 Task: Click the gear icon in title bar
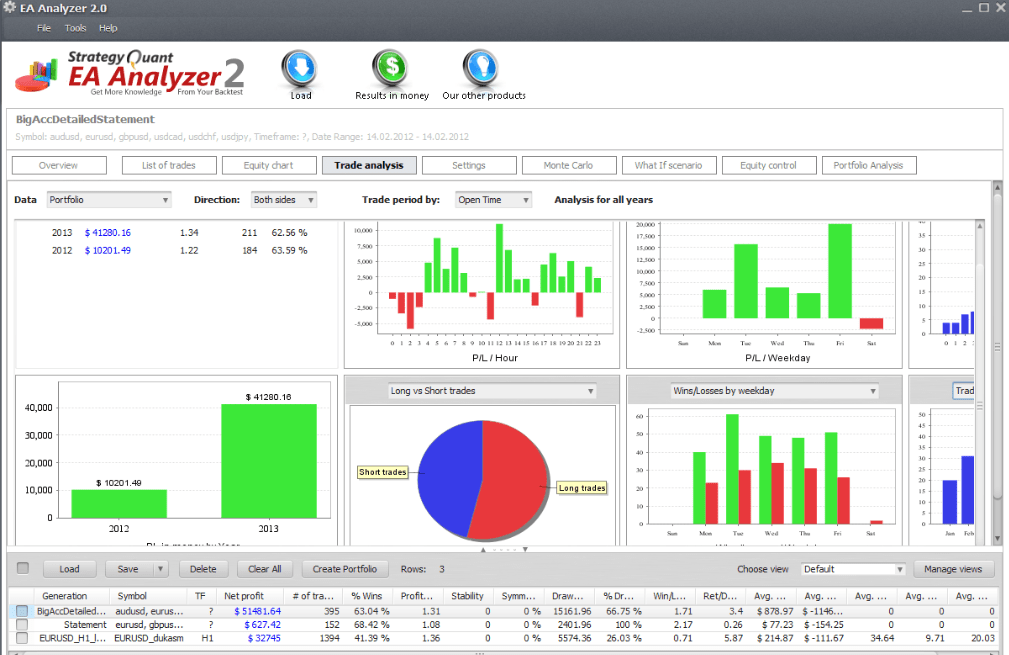point(9,8)
